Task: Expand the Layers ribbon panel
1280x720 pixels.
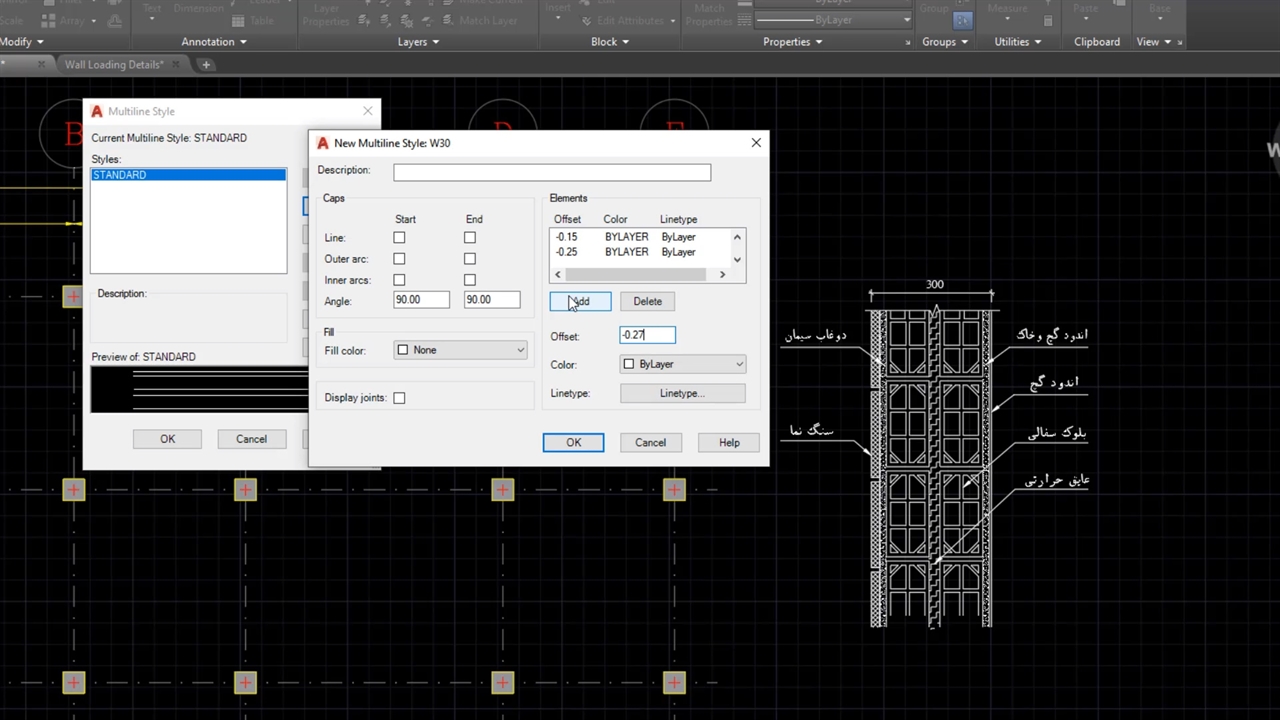Action: click(x=418, y=42)
